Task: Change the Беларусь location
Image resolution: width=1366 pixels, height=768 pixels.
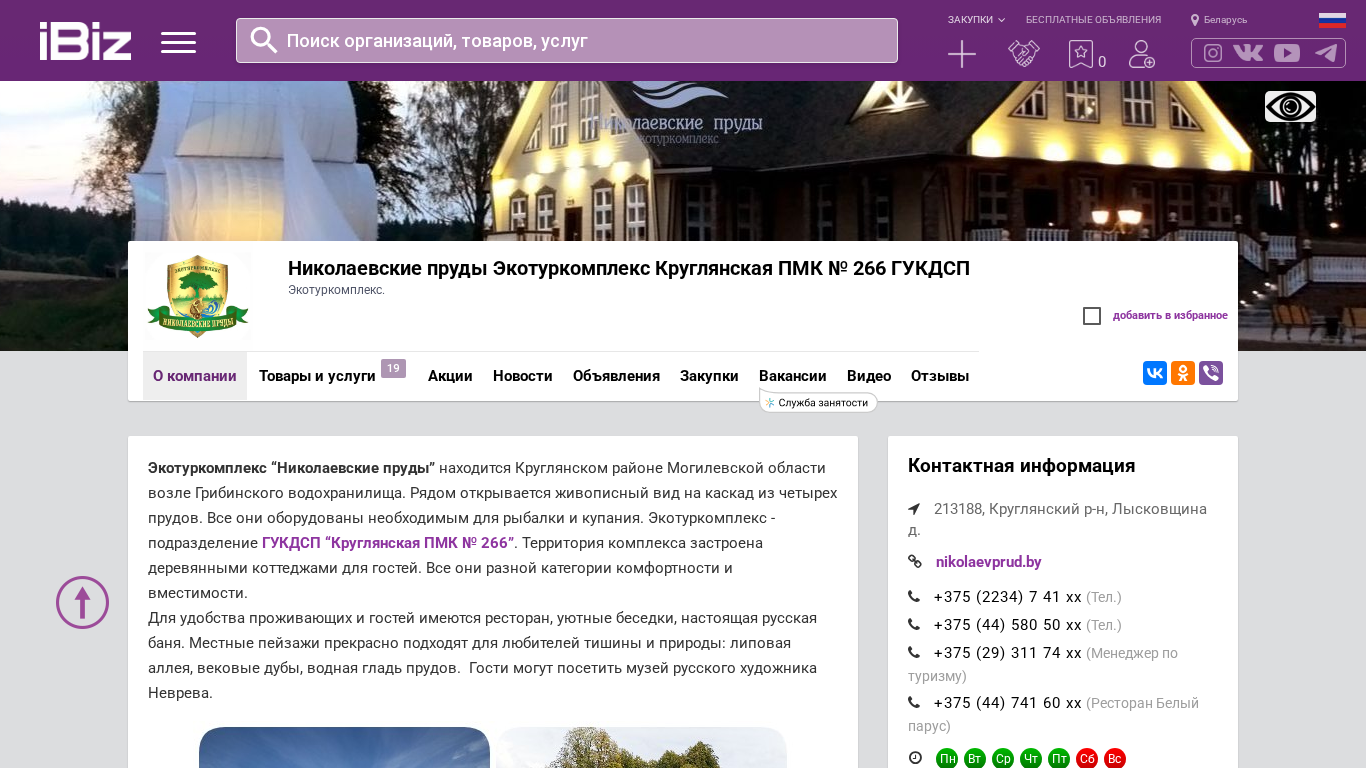Action: click(1219, 20)
